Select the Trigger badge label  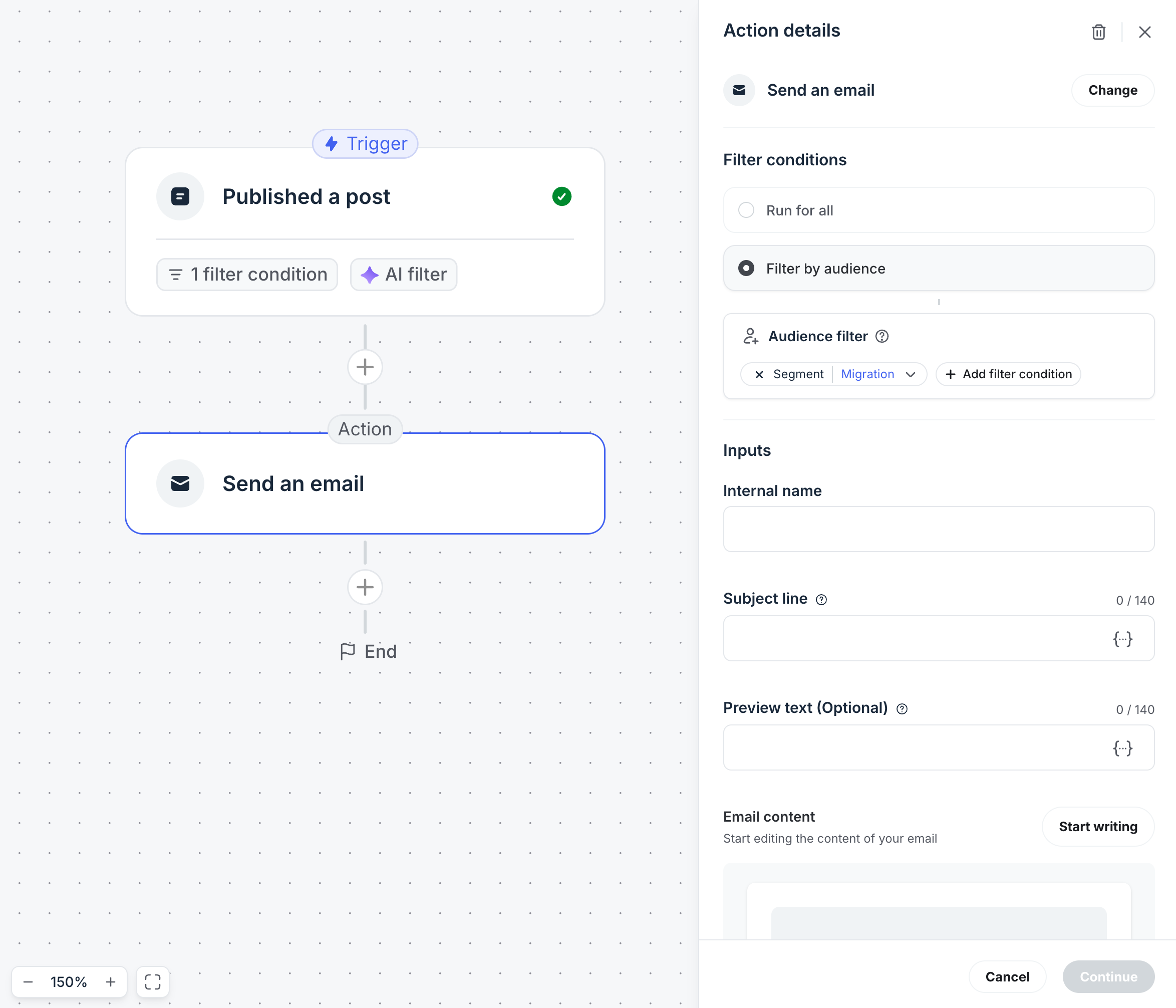click(365, 143)
